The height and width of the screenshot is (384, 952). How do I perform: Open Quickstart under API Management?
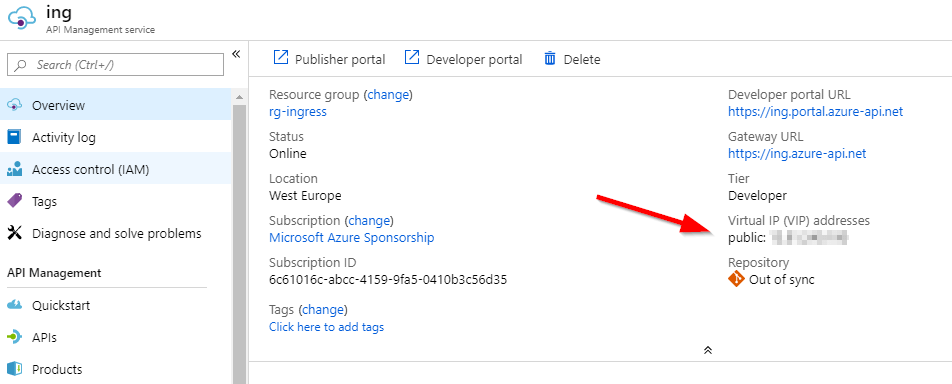(x=115, y=305)
